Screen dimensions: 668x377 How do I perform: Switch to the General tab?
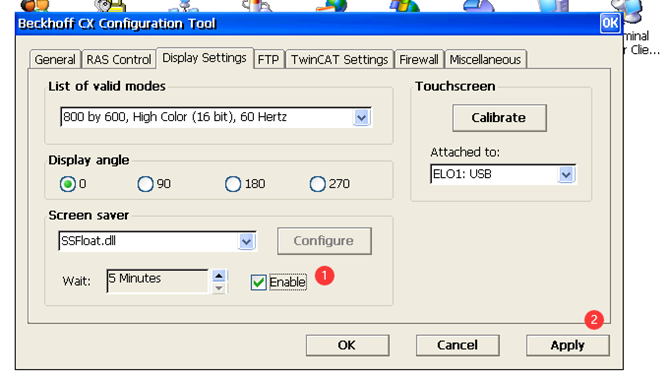(x=55, y=59)
